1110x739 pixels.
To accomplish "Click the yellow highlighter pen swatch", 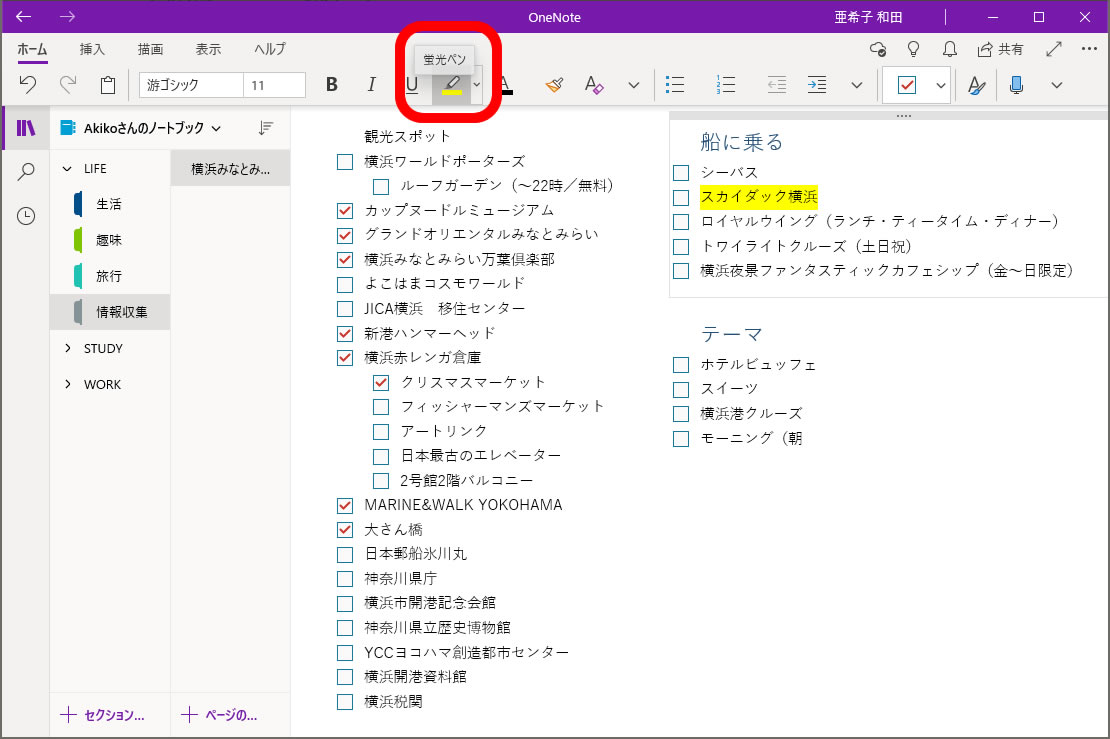I will point(452,86).
